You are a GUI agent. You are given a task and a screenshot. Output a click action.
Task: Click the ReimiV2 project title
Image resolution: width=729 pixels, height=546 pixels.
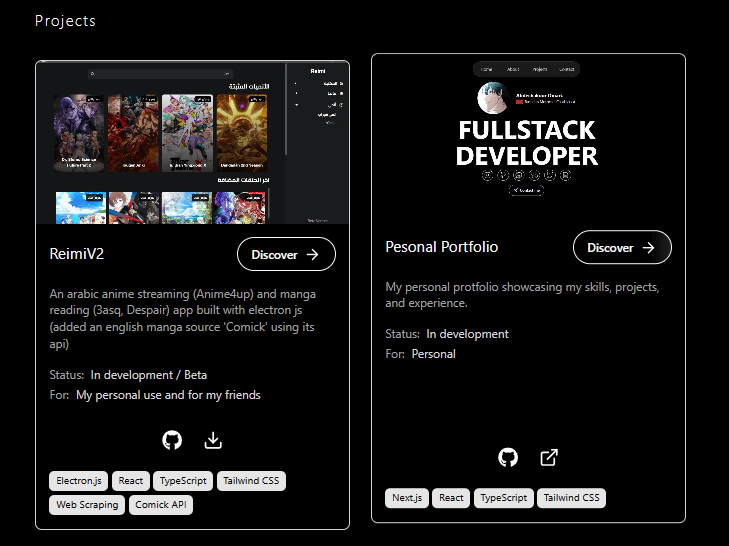coord(75,254)
